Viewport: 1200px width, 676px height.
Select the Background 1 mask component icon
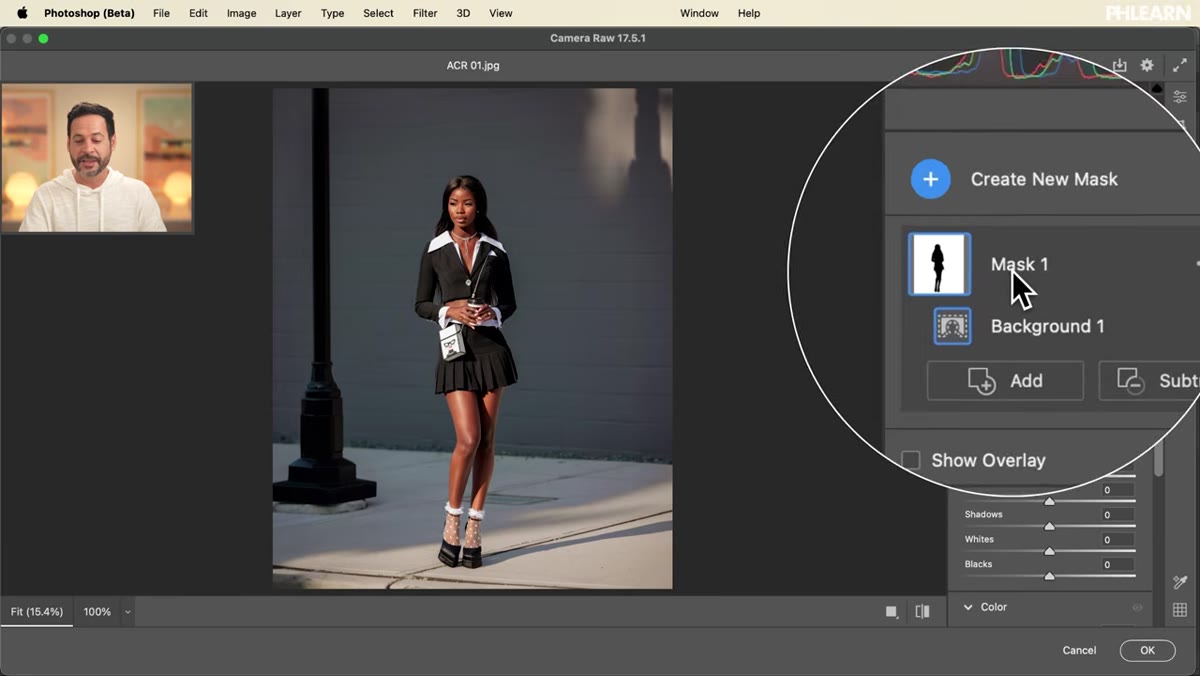point(952,326)
